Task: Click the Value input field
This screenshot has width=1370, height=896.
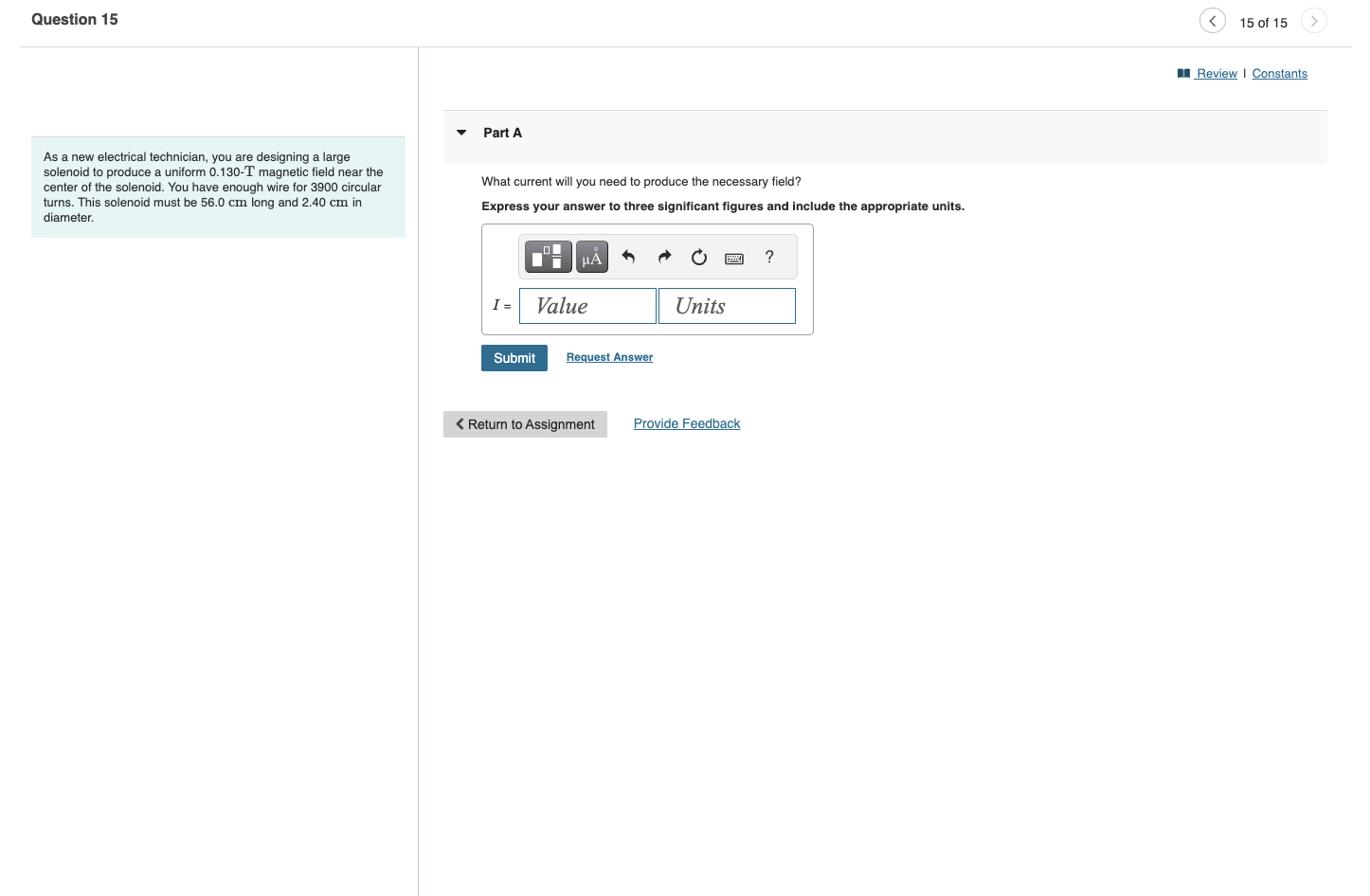Action: pos(587,306)
